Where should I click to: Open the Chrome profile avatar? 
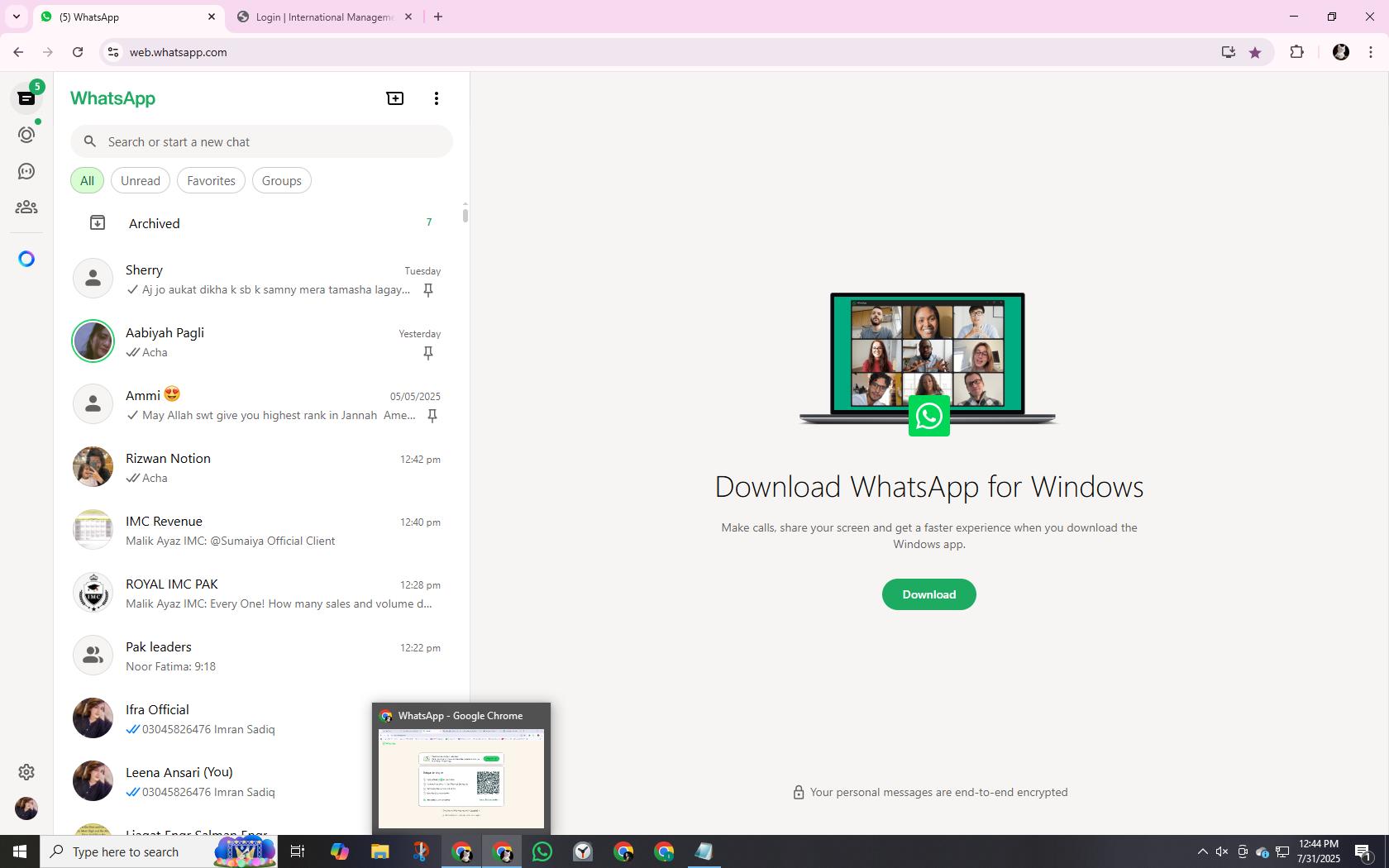1341,52
